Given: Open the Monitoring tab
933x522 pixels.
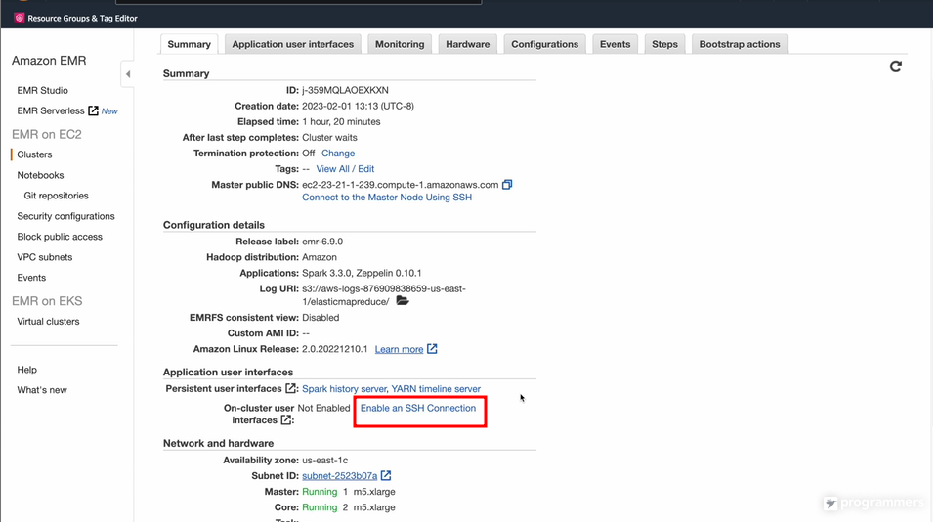Looking at the screenshot, I should (399, 44).
